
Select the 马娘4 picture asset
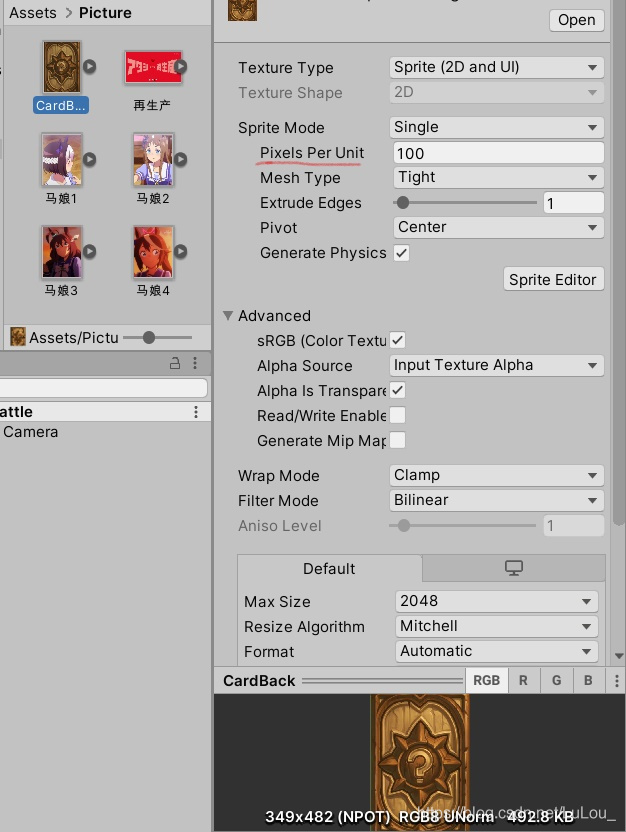[x=153, y=252]
